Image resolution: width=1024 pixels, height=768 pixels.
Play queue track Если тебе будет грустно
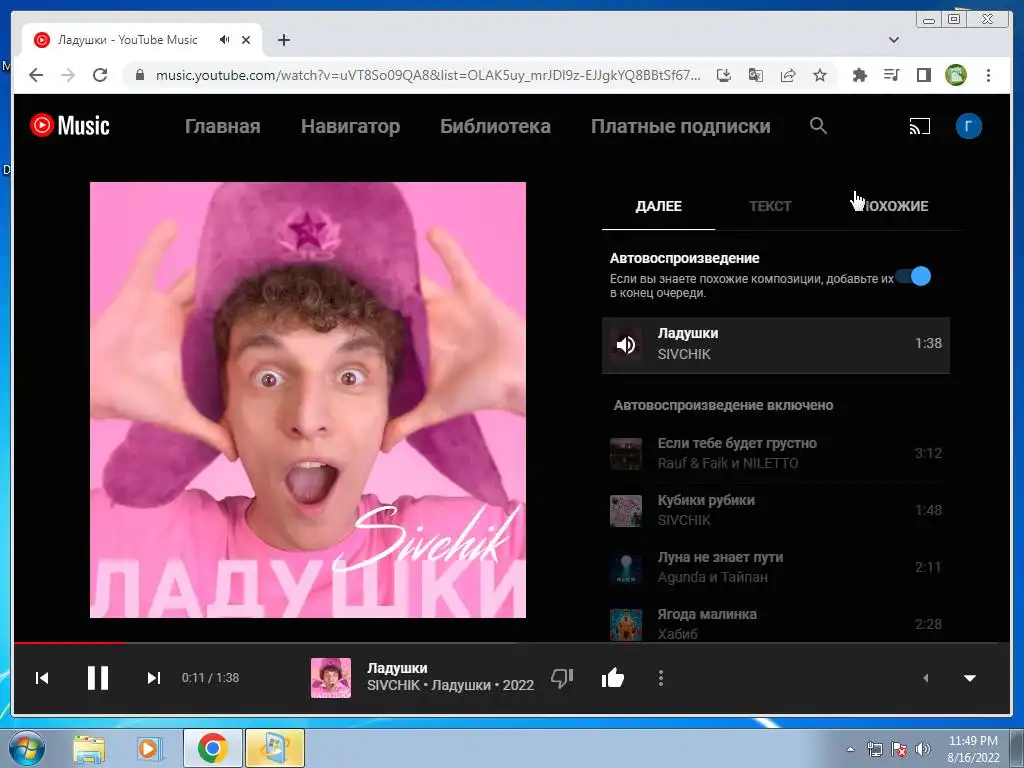pyautogui.click(x=776, y=453)
